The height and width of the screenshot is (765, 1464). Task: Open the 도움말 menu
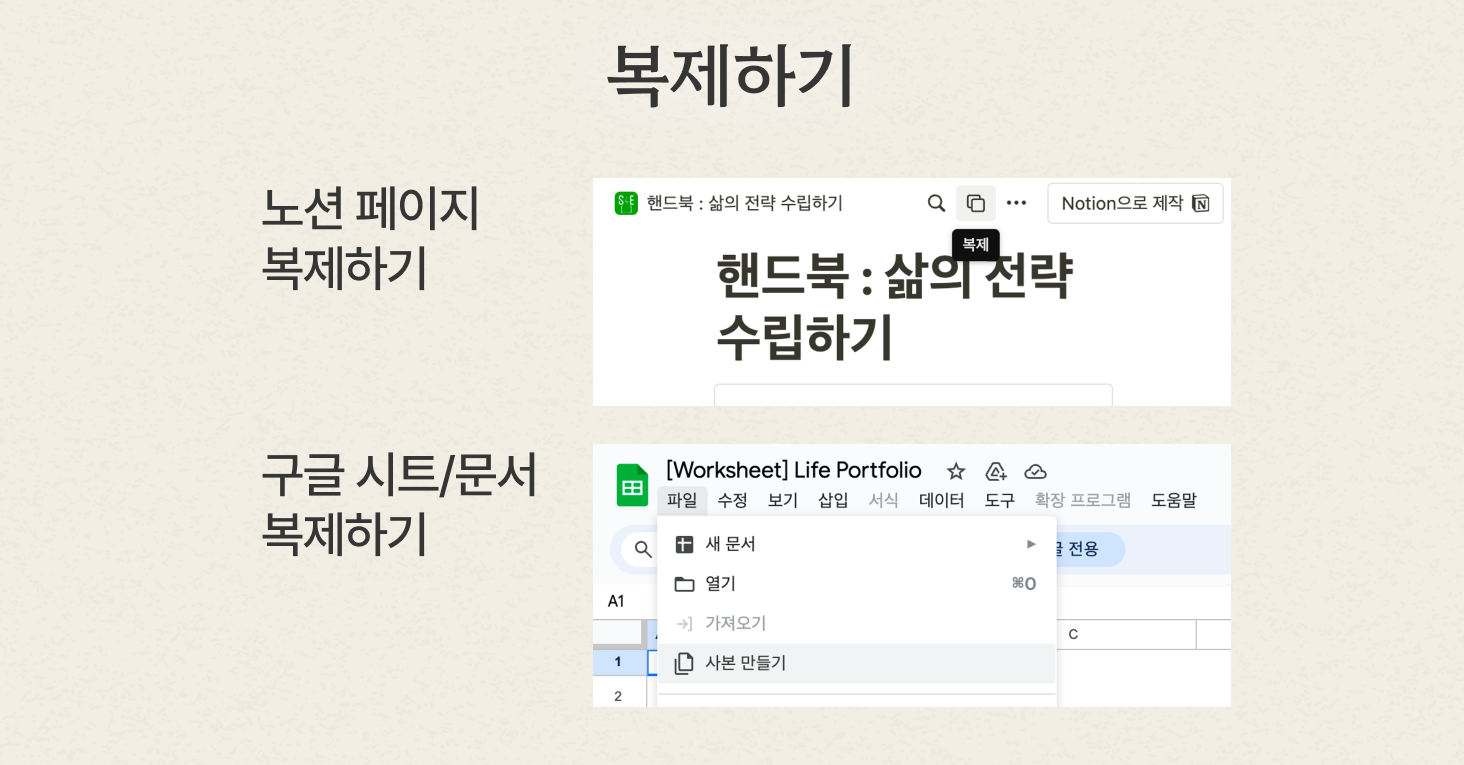(x=1173, y=500)
